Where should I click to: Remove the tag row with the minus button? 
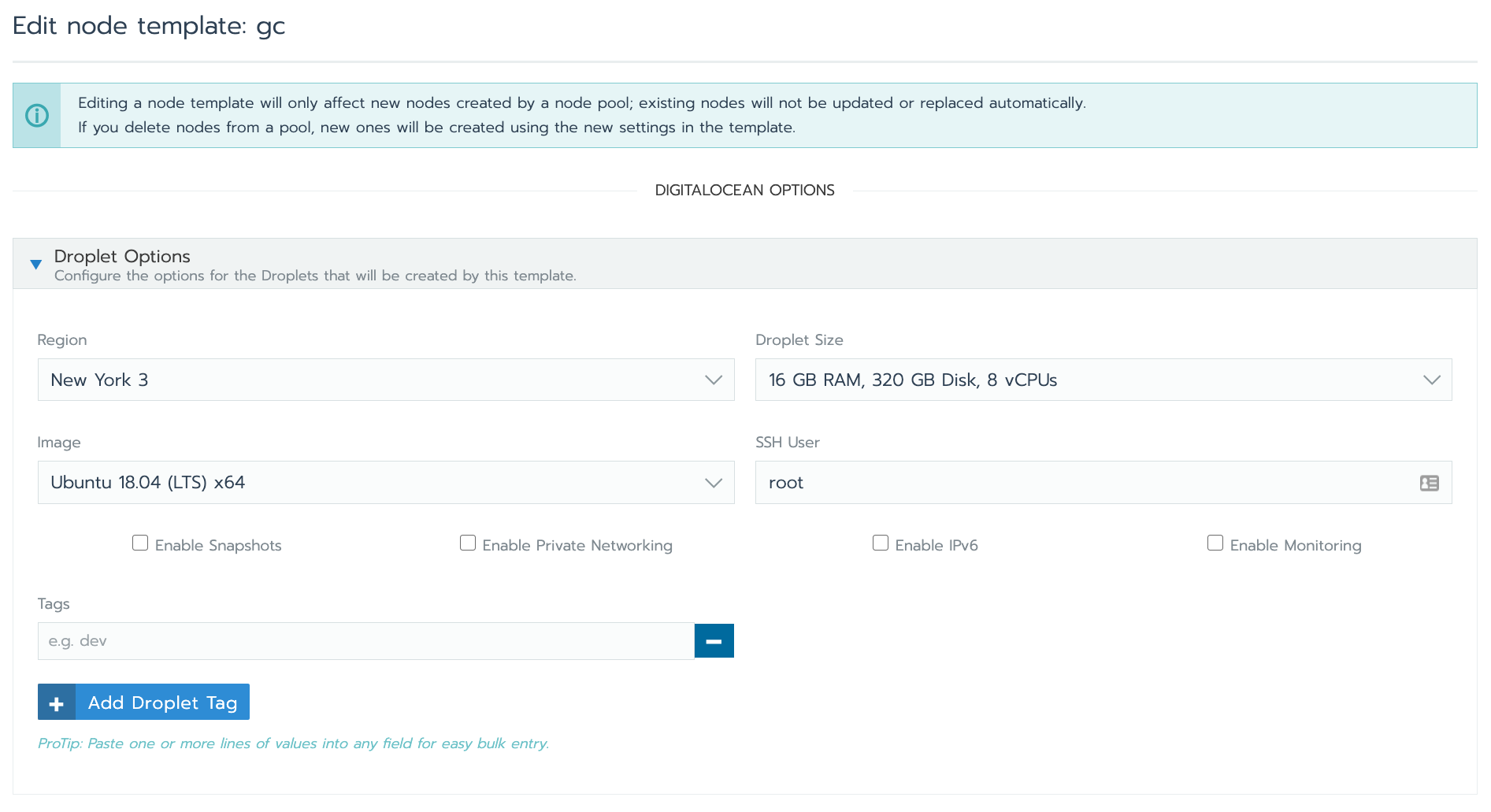(x=714, y=641)
